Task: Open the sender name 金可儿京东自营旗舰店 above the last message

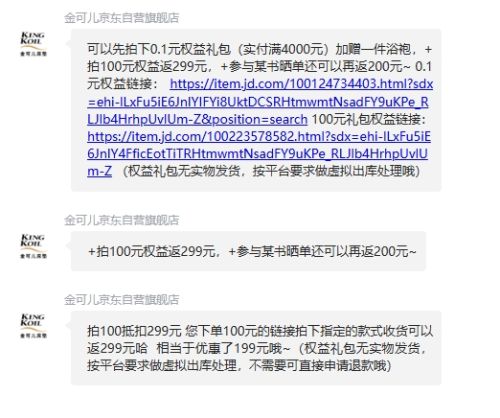Action: (122, 300)
